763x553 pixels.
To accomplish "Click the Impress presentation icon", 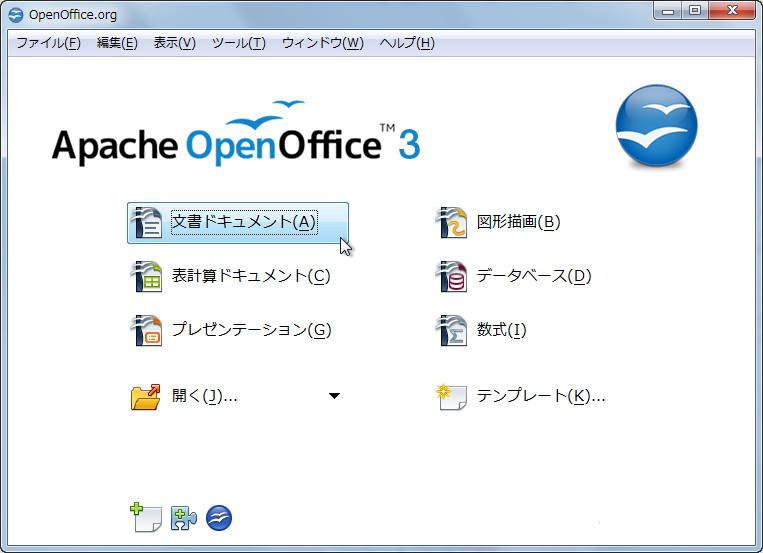I will [x=146, y=331].
